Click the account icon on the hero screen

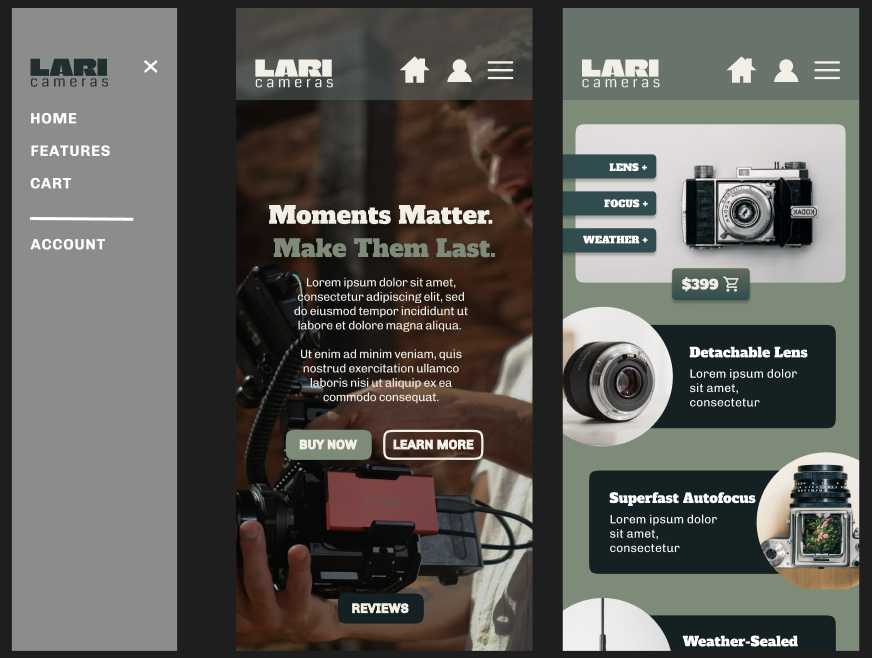(459, 70)
